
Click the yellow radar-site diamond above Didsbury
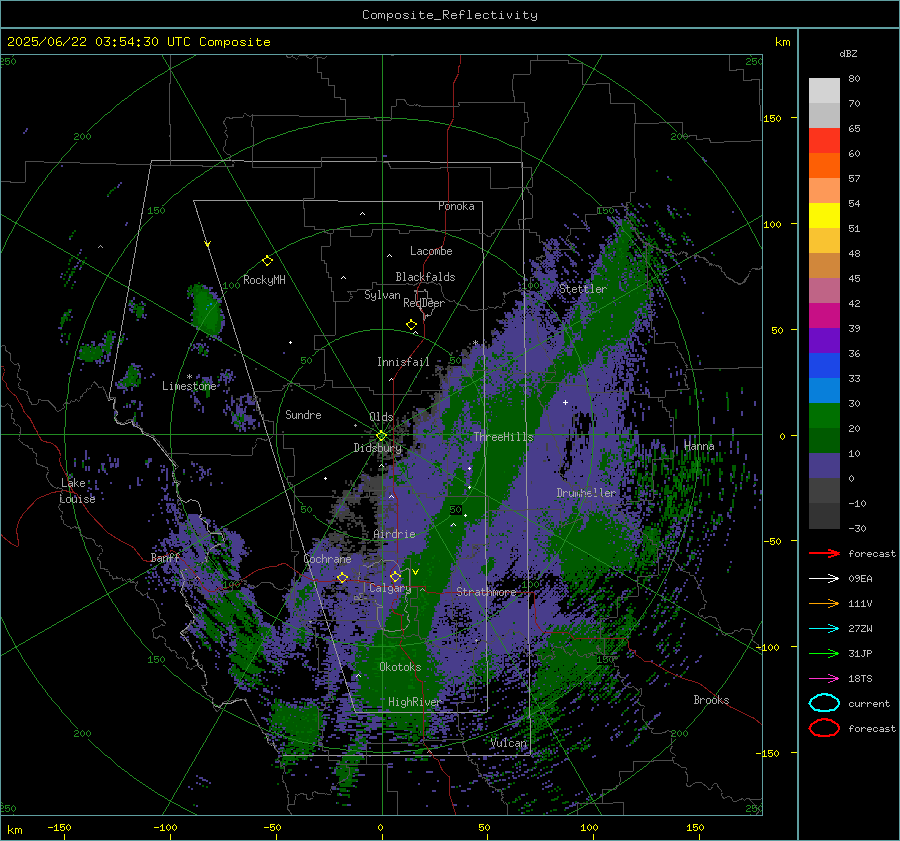[381, 436]
